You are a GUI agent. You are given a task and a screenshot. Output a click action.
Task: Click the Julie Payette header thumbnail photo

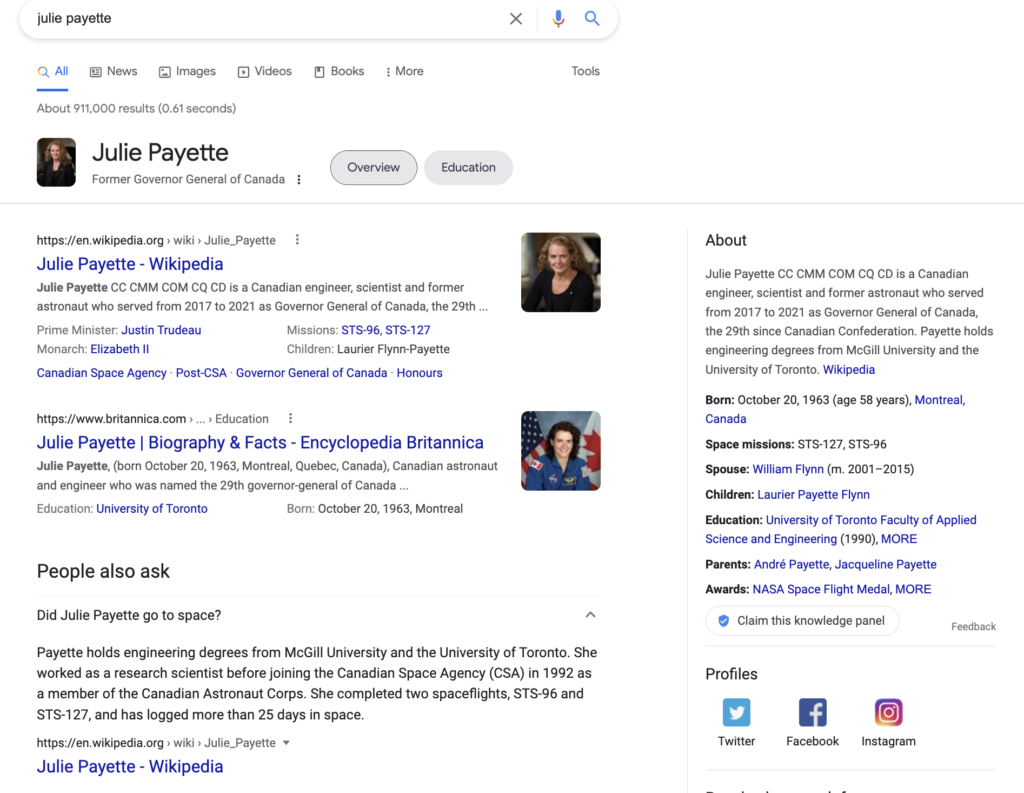tap(56, 162)
